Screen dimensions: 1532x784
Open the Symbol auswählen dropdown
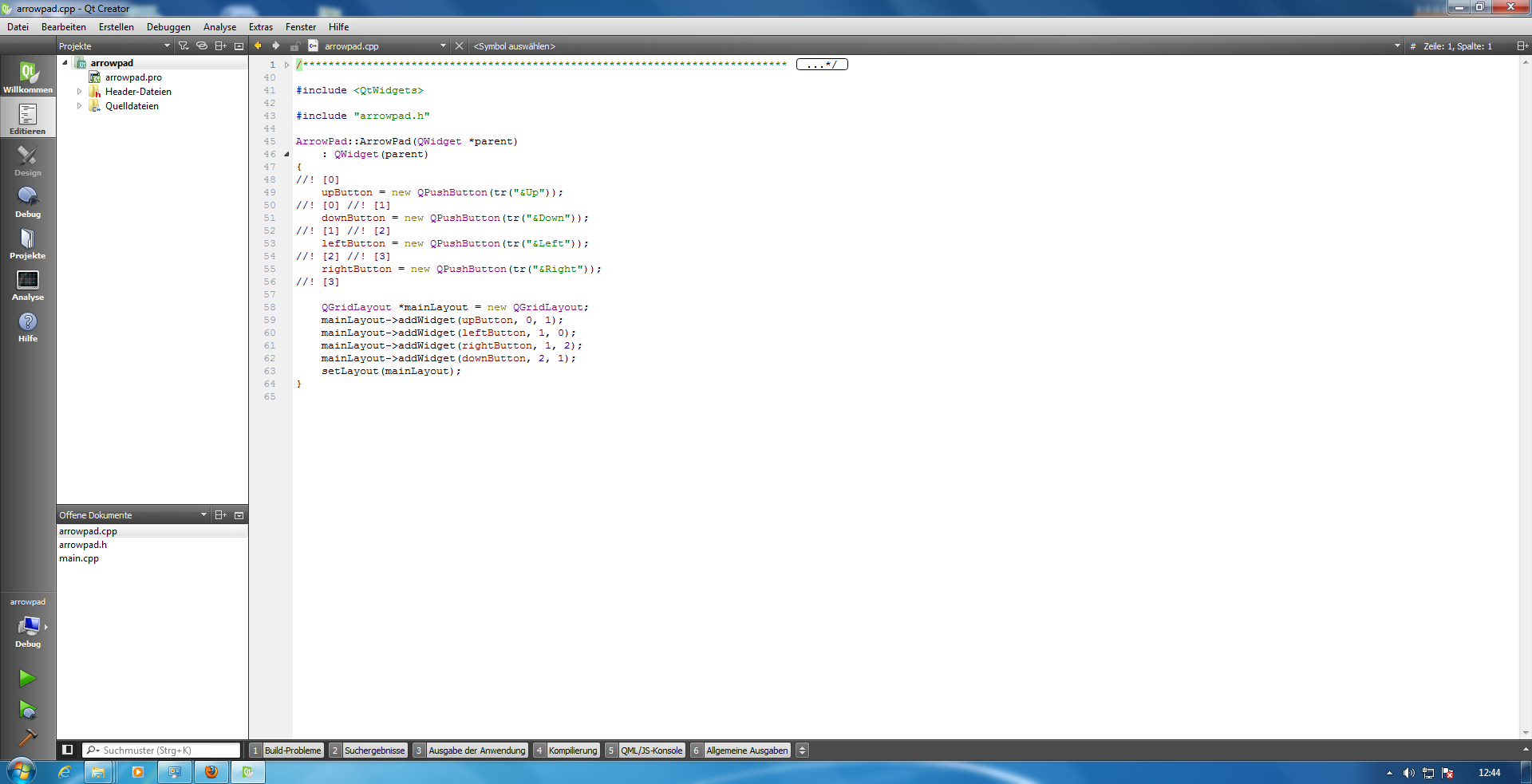(934, 46)
